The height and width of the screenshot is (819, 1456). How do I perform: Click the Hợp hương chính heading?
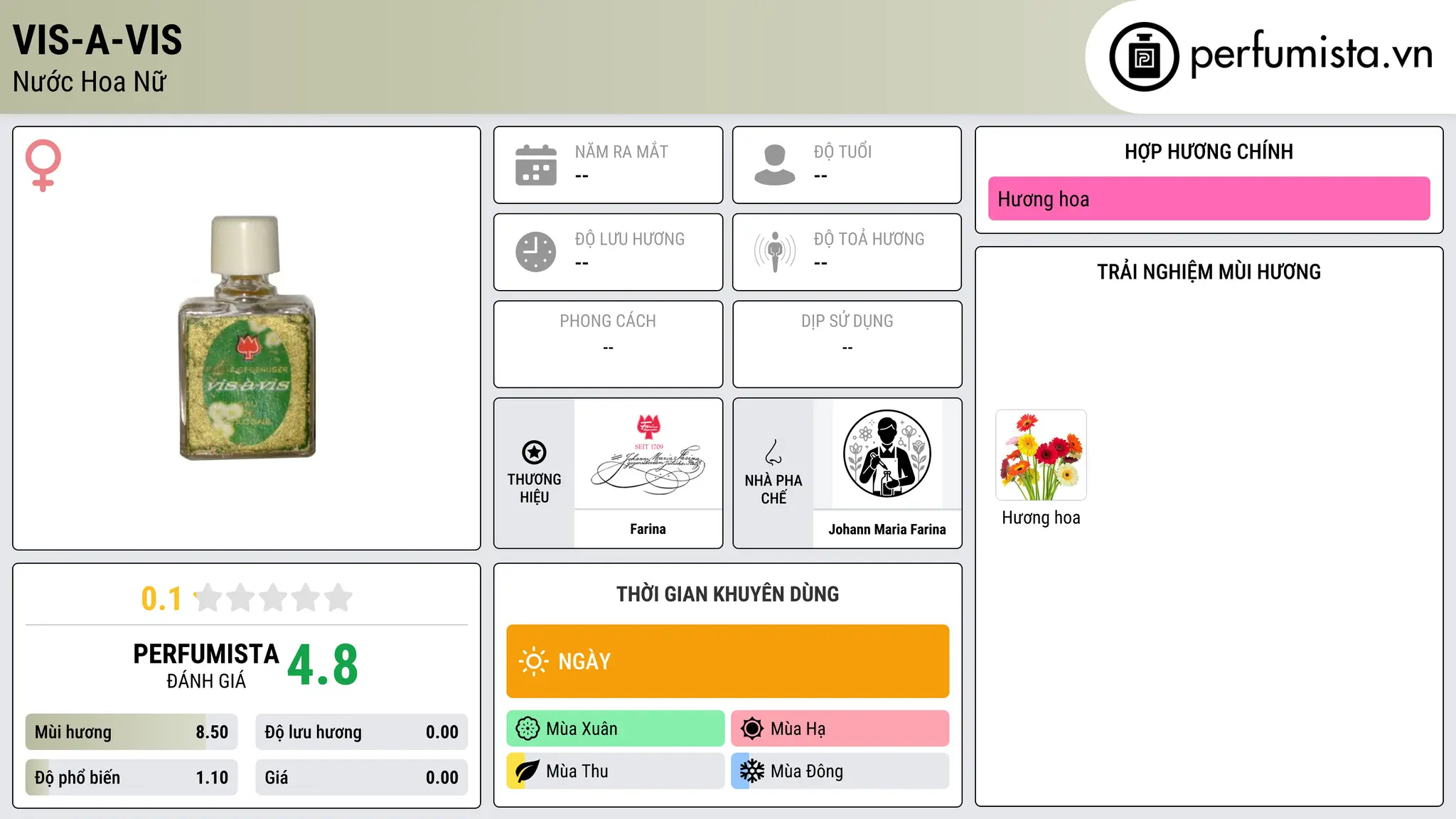coord(1209,151)
